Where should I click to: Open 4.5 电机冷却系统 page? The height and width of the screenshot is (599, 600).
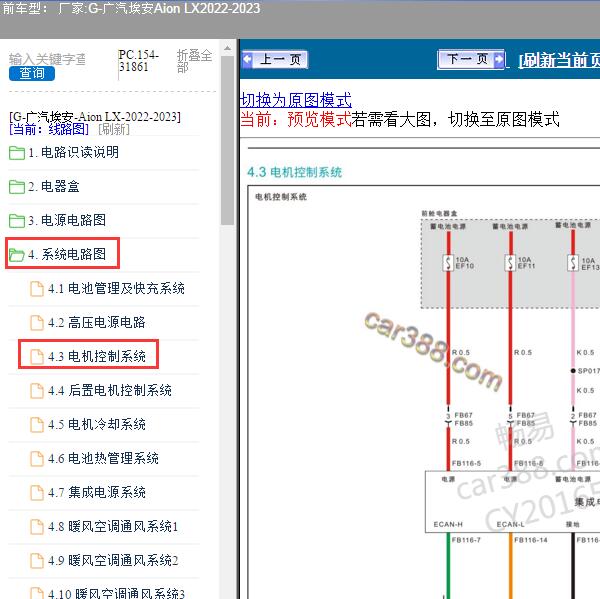(x=97, y=424)
